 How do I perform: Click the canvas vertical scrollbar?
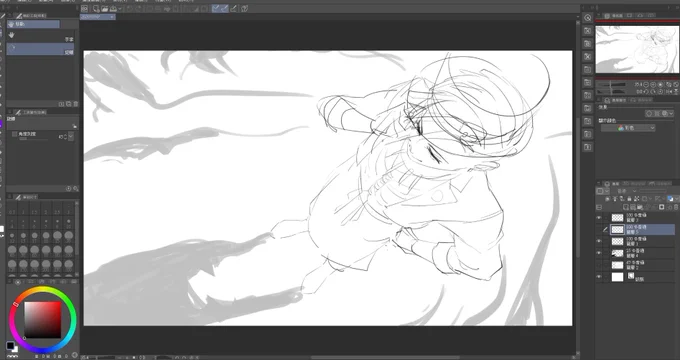(x=578, y=187)
